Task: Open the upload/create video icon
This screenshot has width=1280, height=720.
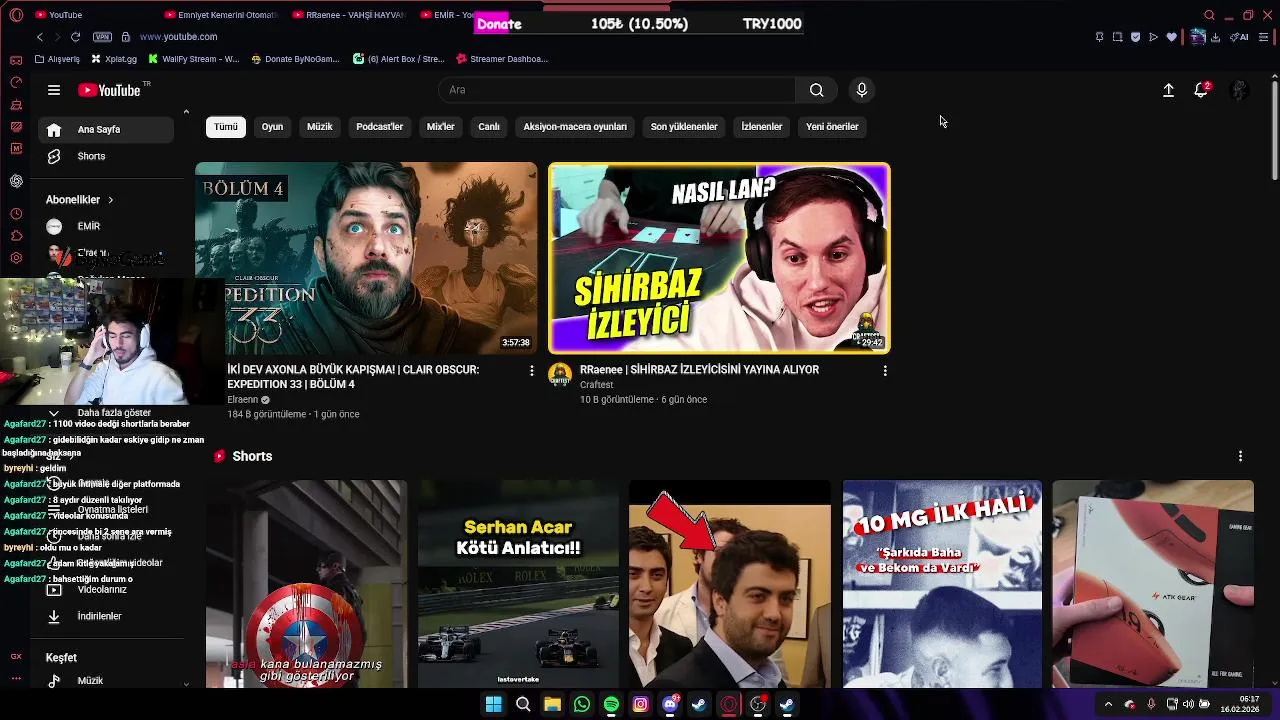Action: [1168, 90]
